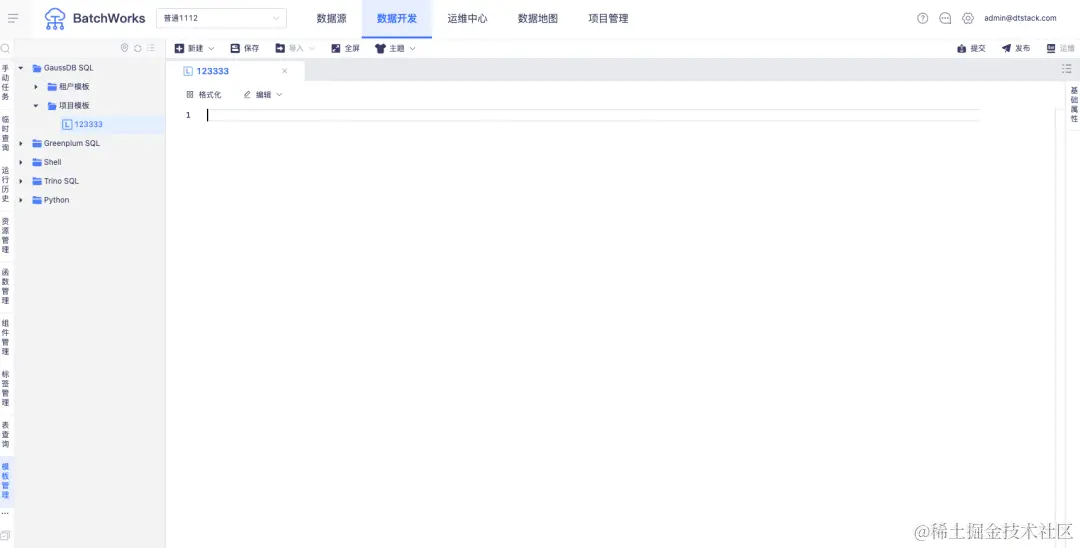Select the Shell folder label
The height and width of the screenshot is (548, 1080).
(x=52, y=162)
